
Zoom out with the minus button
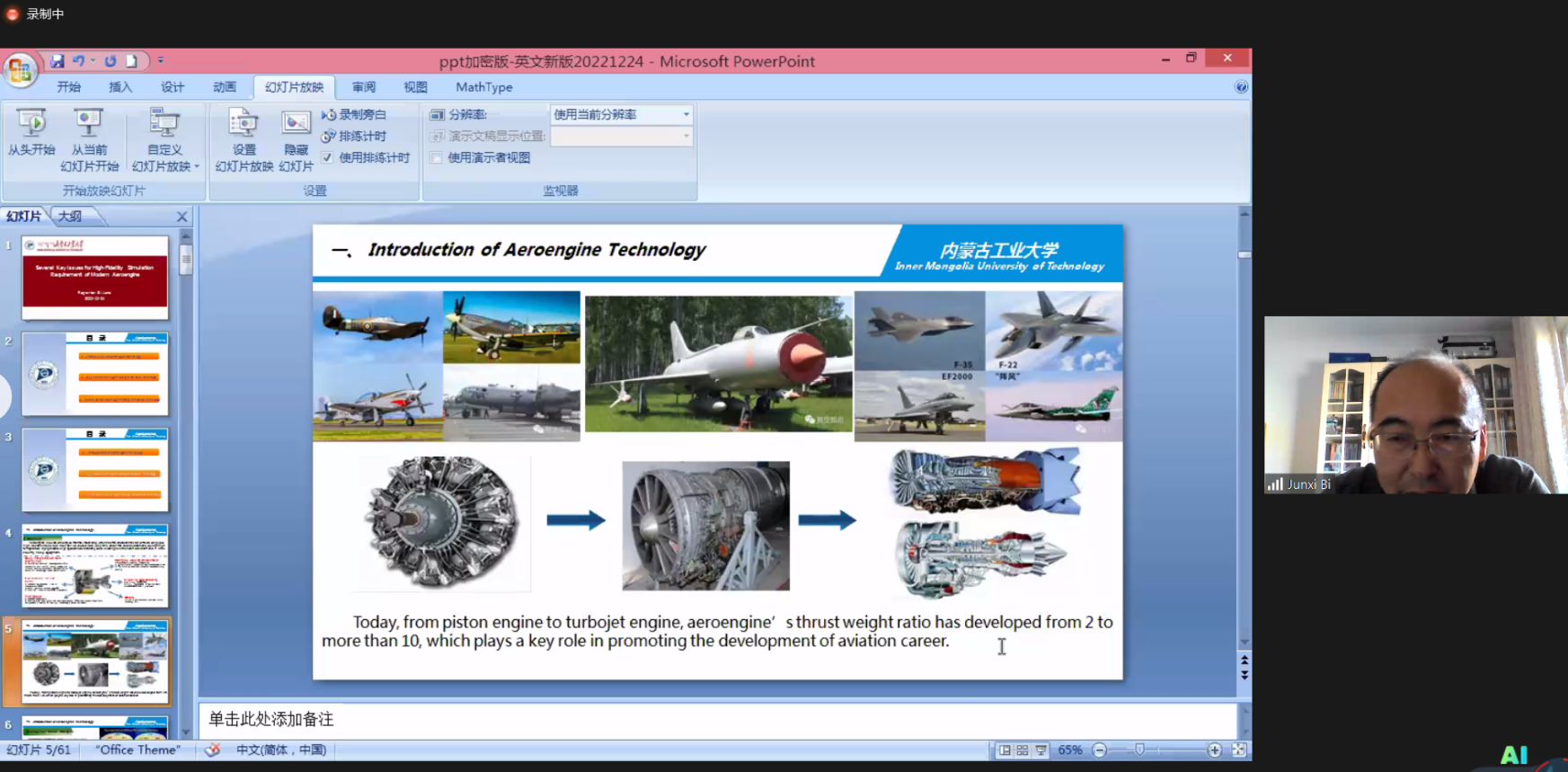(x=1099, y=750)
